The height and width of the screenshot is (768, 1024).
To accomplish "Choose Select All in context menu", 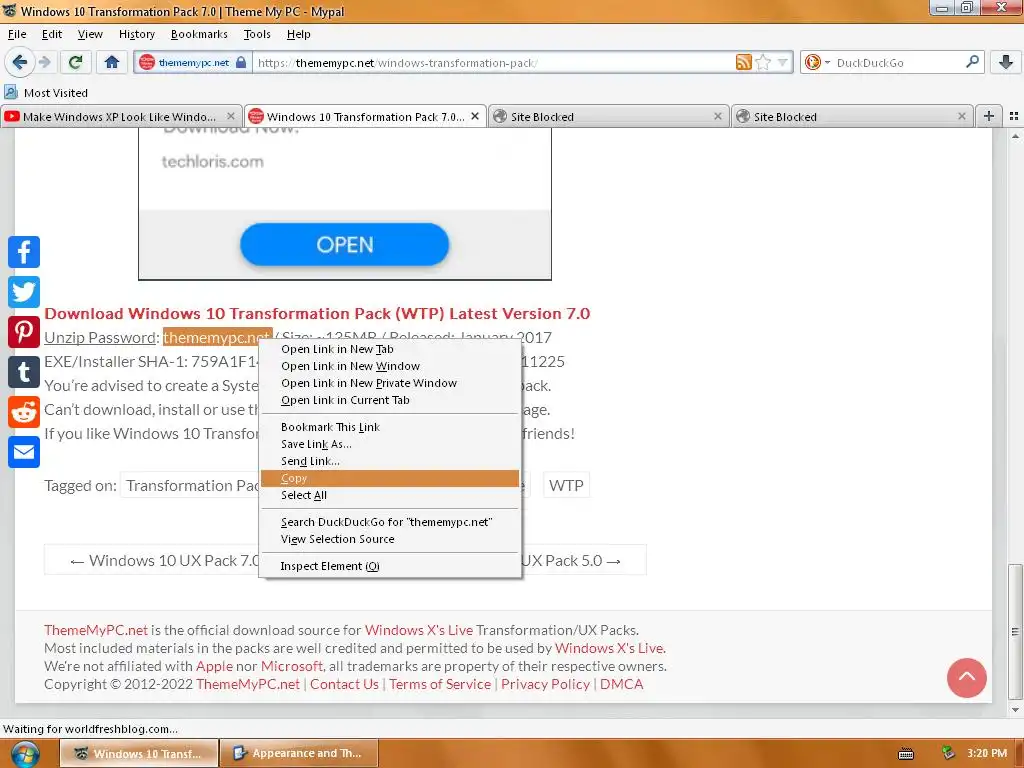I will click(390, 495).
